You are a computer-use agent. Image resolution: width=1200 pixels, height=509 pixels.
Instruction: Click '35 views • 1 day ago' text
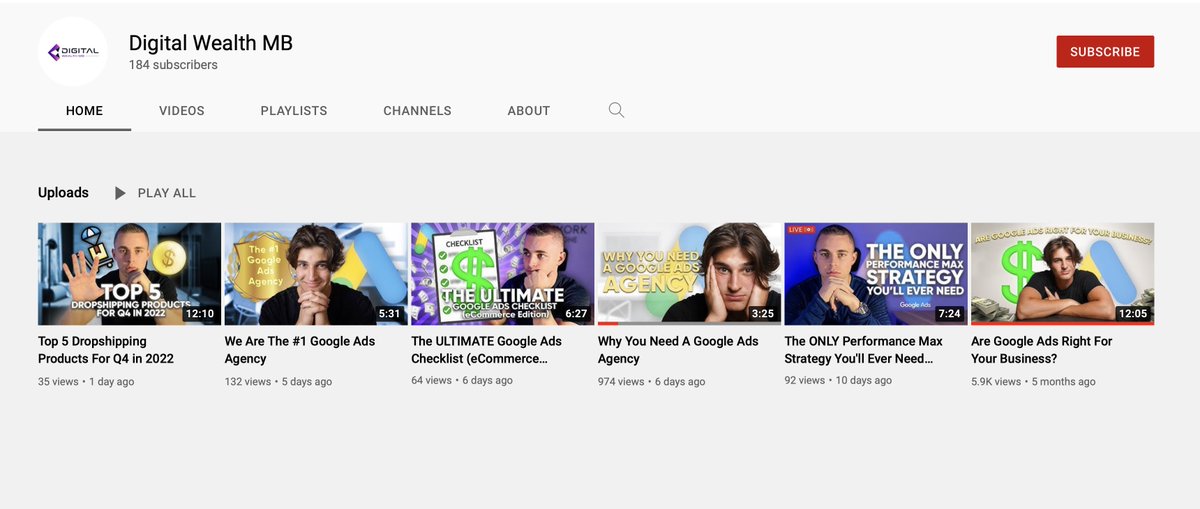point(86,382)
